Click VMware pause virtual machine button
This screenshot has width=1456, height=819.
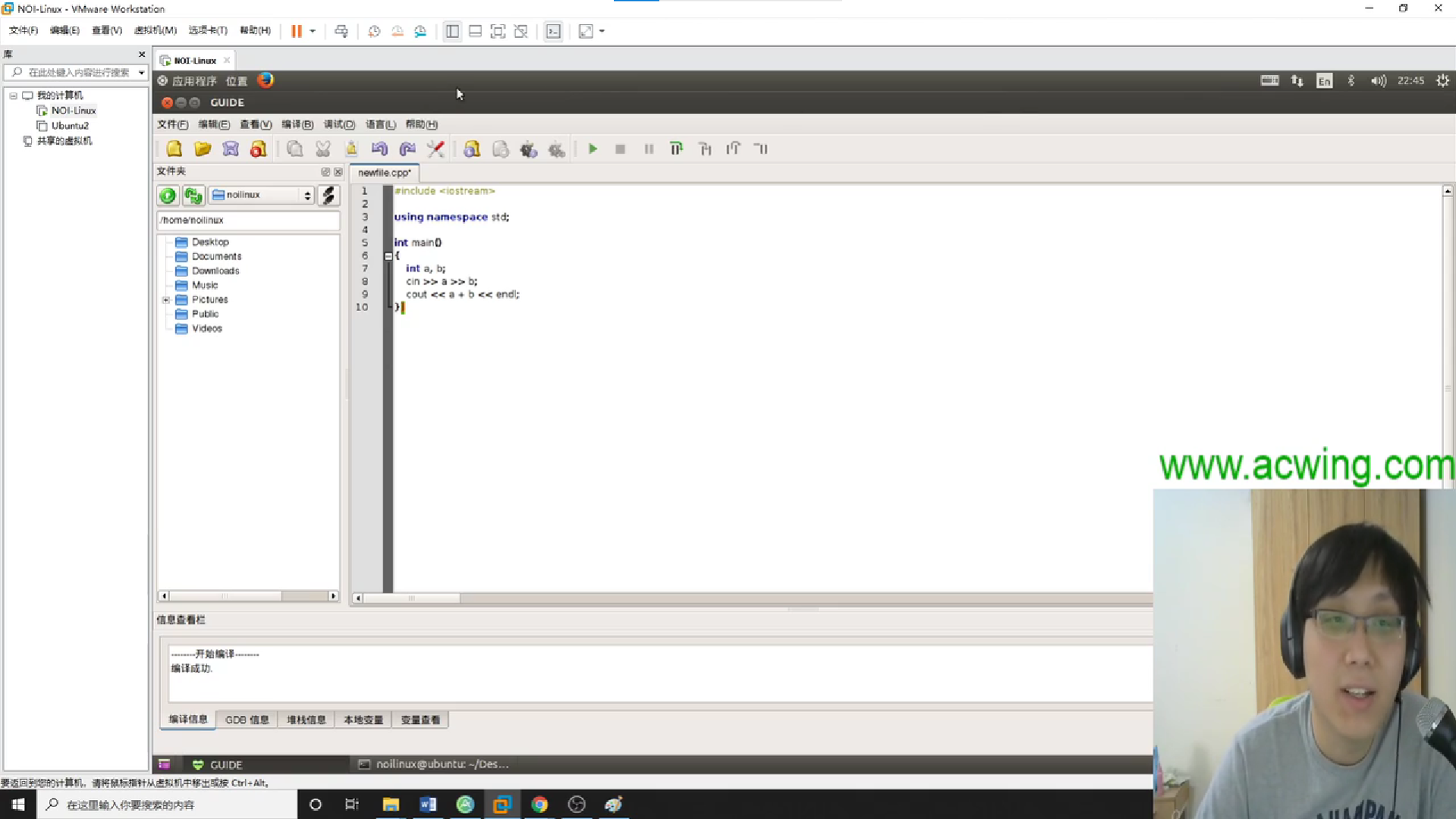tap(297, 31)
